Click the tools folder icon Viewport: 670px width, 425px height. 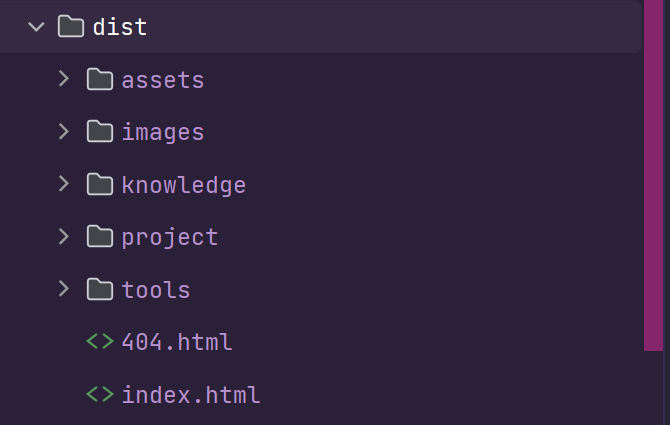click(99, 289)
